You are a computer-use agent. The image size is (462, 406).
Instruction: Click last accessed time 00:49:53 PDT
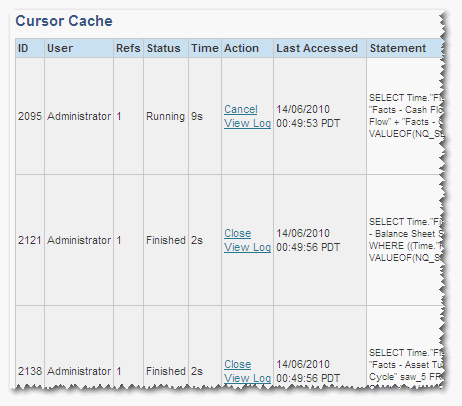pos(308,123)
